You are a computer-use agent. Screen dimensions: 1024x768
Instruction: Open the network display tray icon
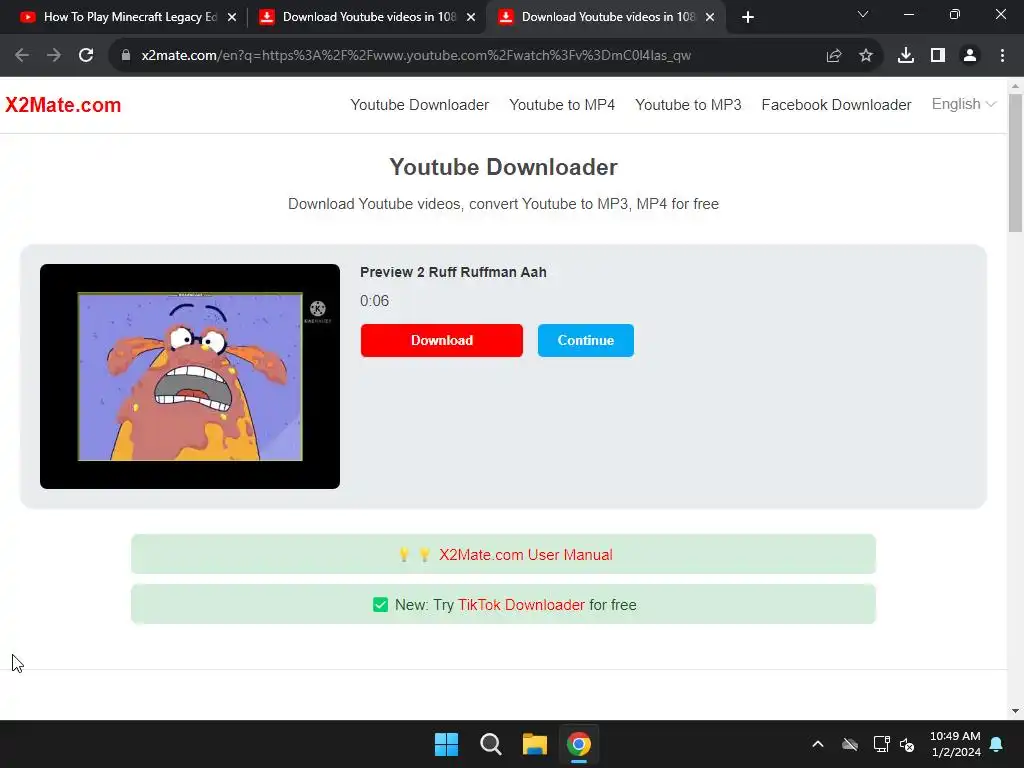click(x=882, y=744)
